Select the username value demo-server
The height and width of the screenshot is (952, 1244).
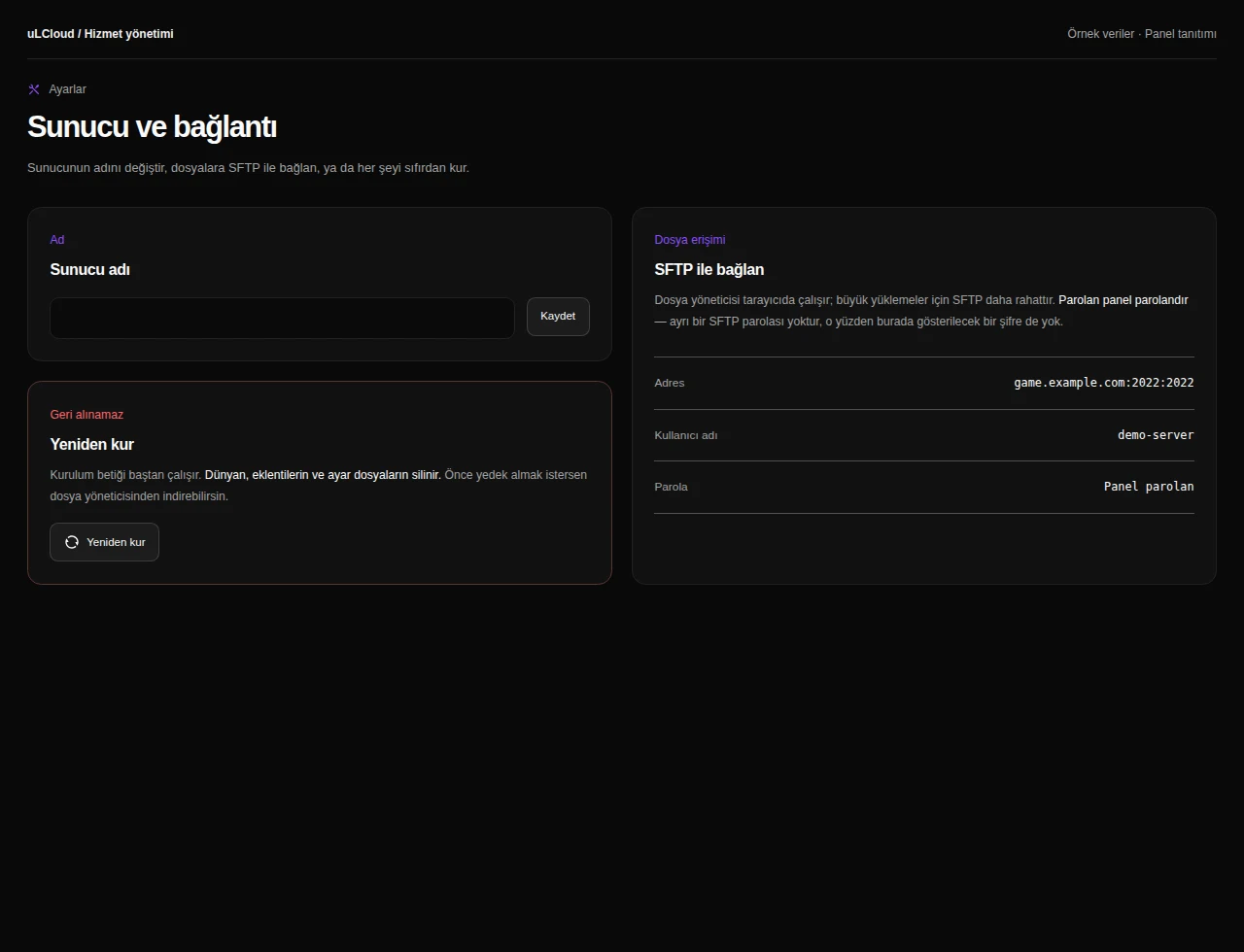(1156, 435)
